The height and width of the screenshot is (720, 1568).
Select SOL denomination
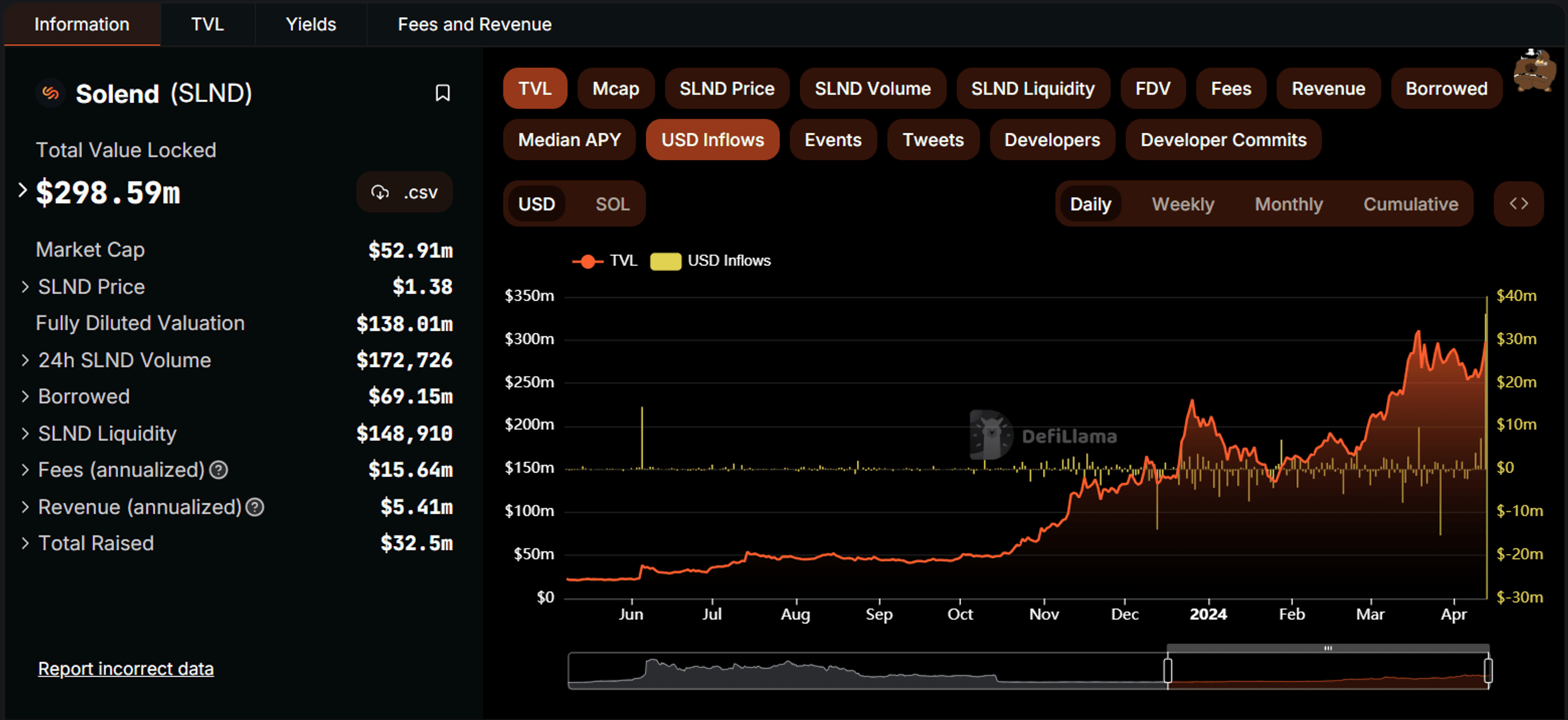(612, 204)
